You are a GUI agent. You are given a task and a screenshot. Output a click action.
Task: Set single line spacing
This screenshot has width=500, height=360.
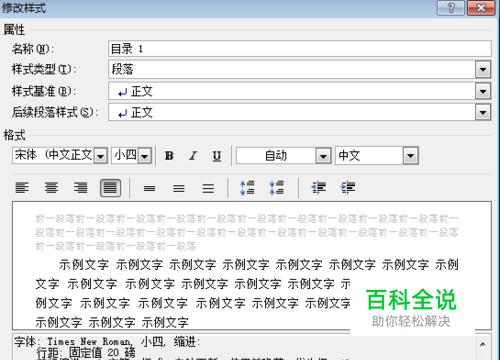[149, 188]
